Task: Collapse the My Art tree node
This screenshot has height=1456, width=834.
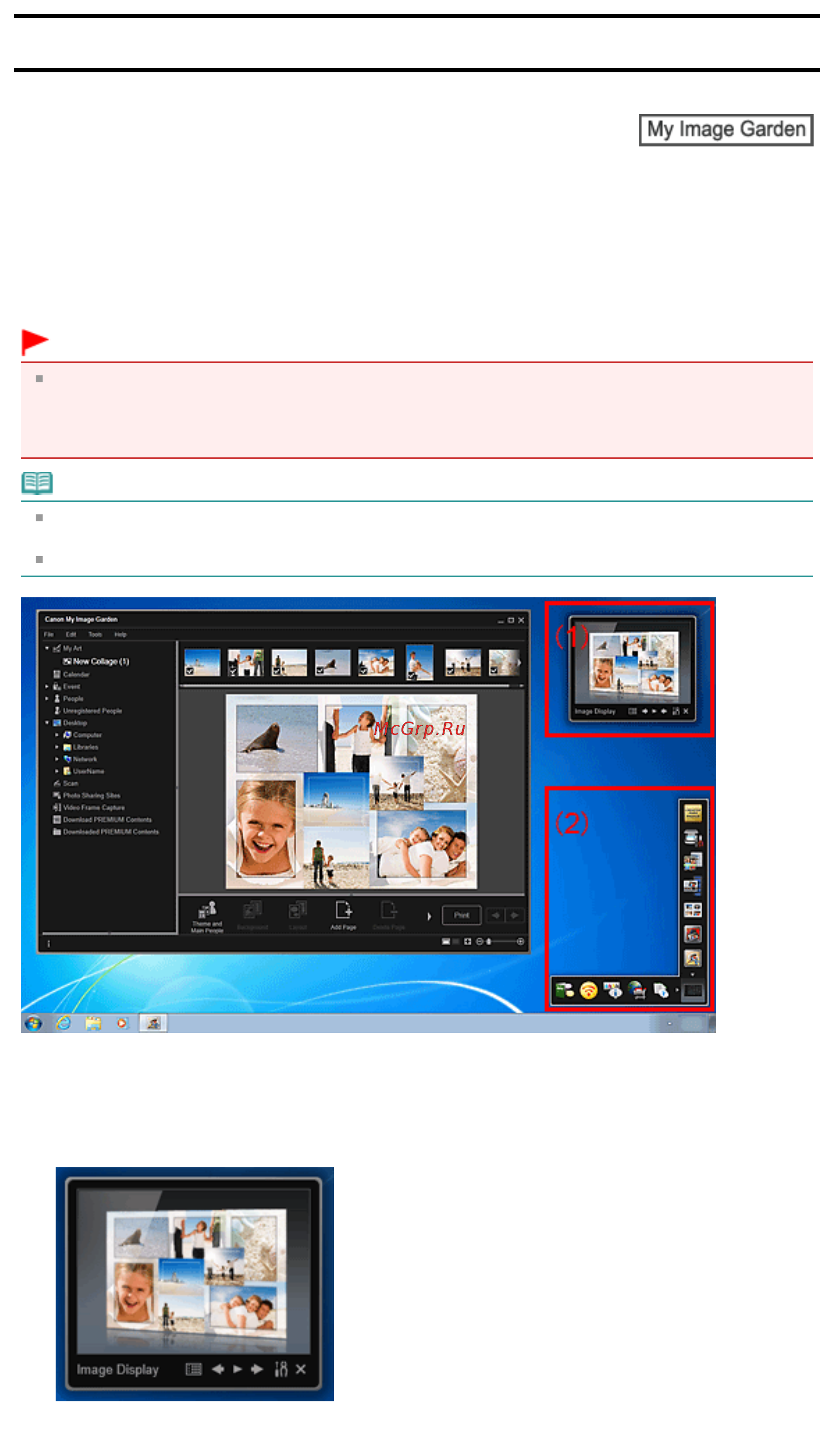Action: tap(47, 648)
